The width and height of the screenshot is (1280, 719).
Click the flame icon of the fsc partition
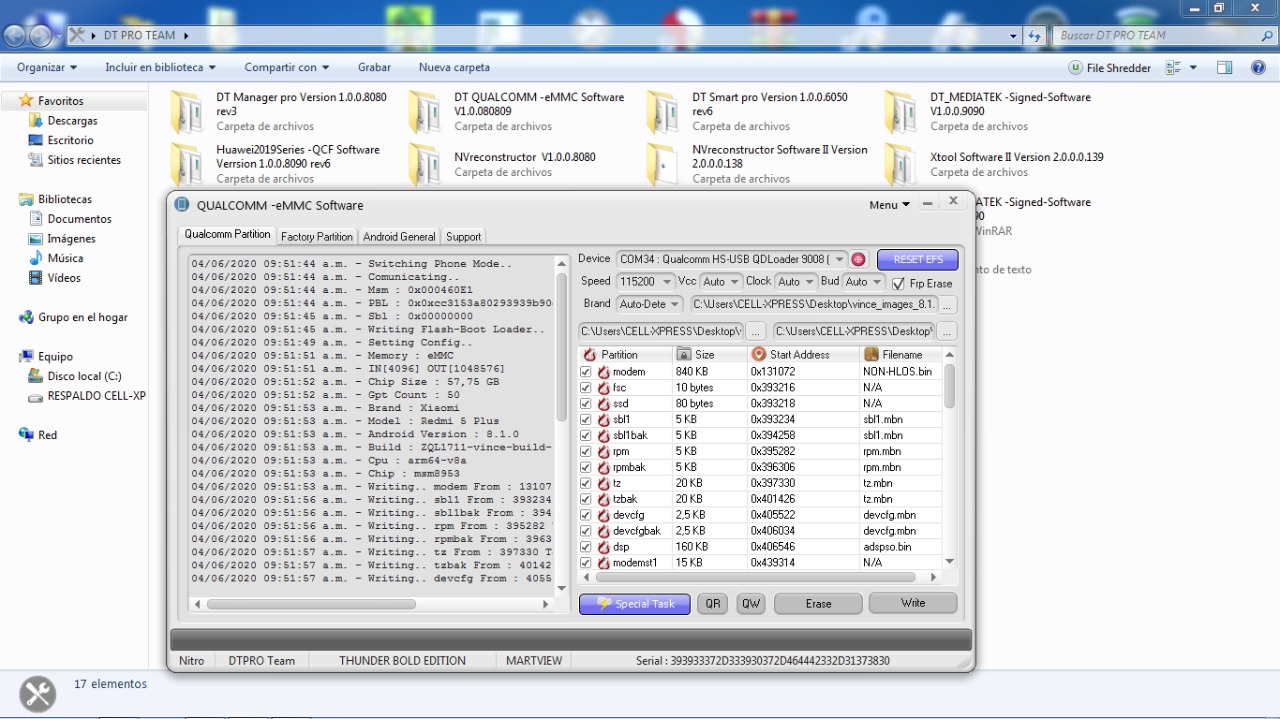pyautogui.click(x=603, y=388)
